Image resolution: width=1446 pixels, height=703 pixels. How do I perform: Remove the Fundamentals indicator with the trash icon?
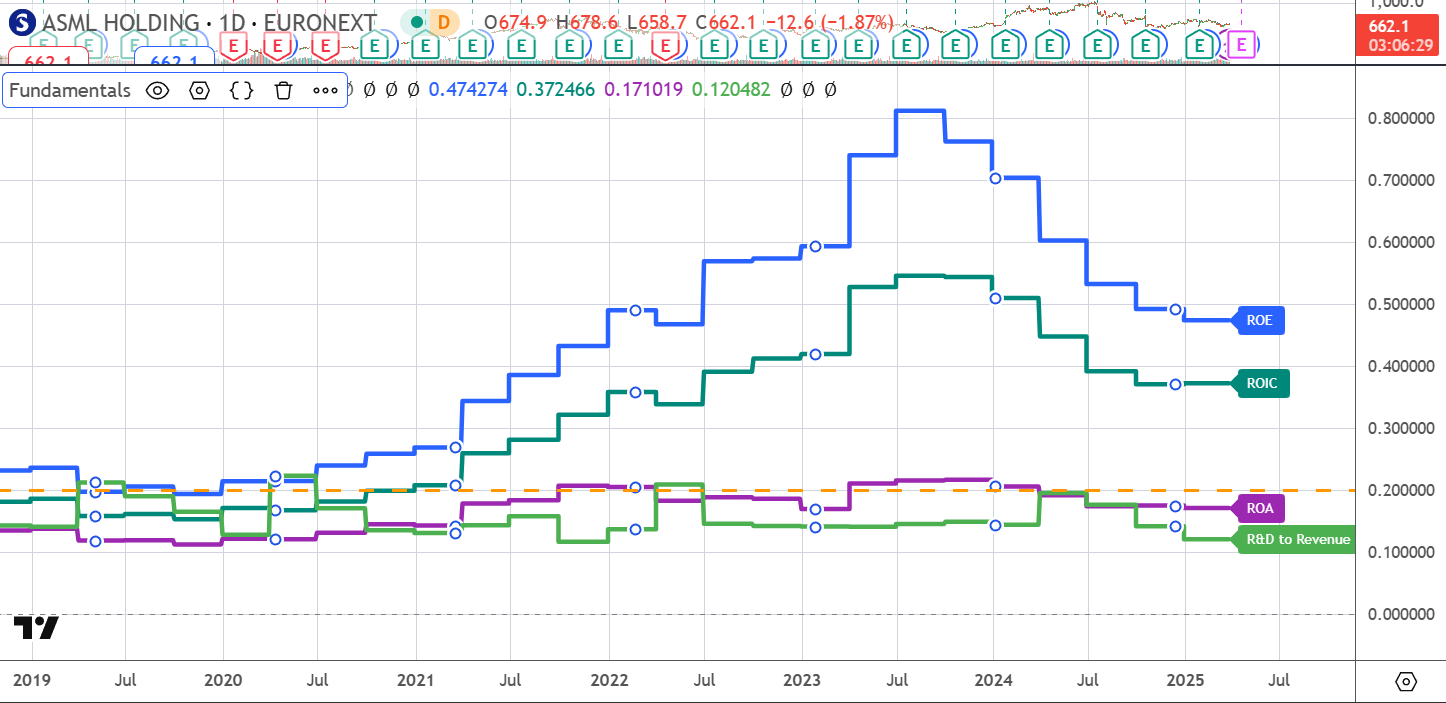pos(283,90)
